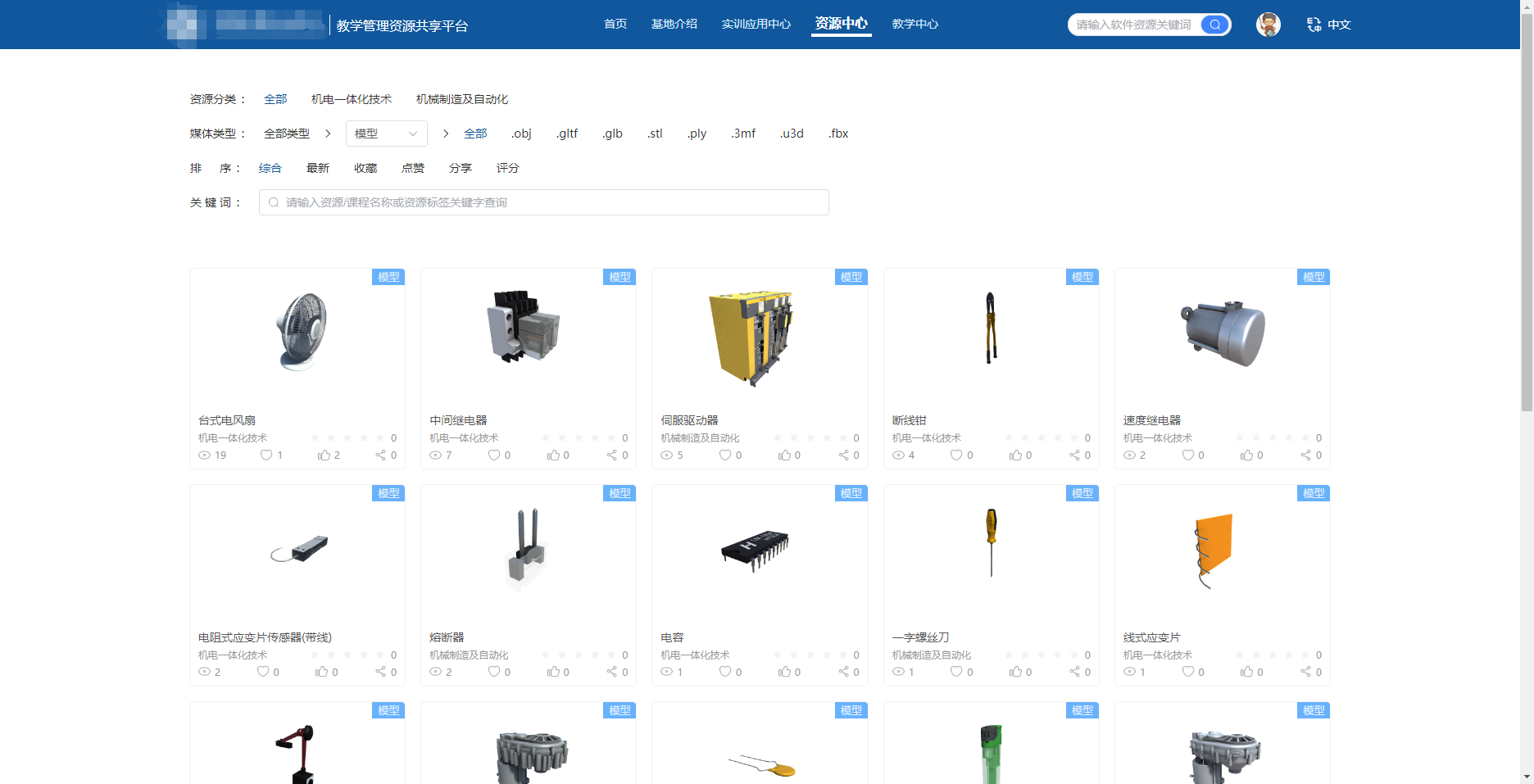Click thumbs-up icon on 断线钳 card
Screen dimensions: 1534x784
(x=1016, y=455)
